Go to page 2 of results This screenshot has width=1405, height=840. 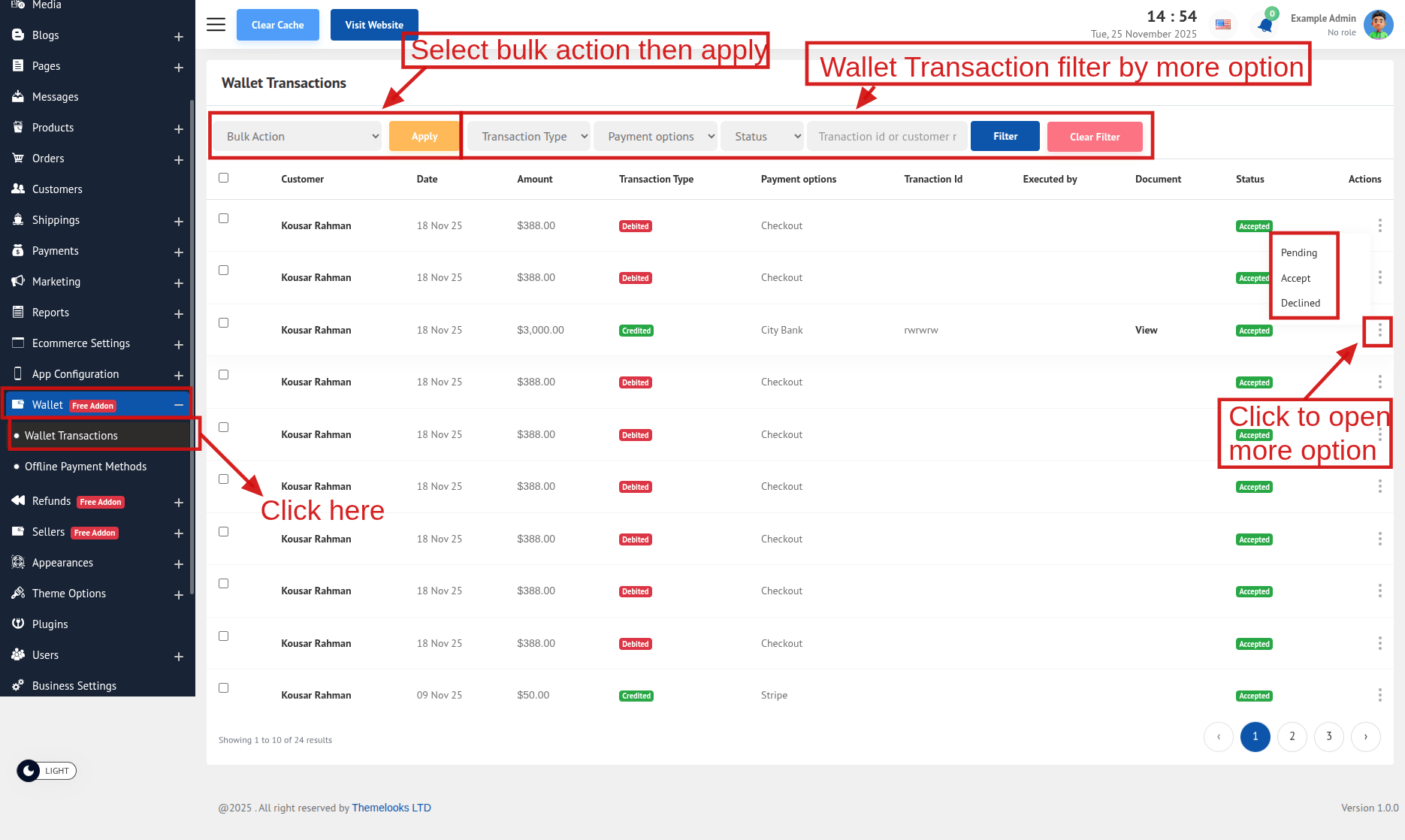[1292, 736]
